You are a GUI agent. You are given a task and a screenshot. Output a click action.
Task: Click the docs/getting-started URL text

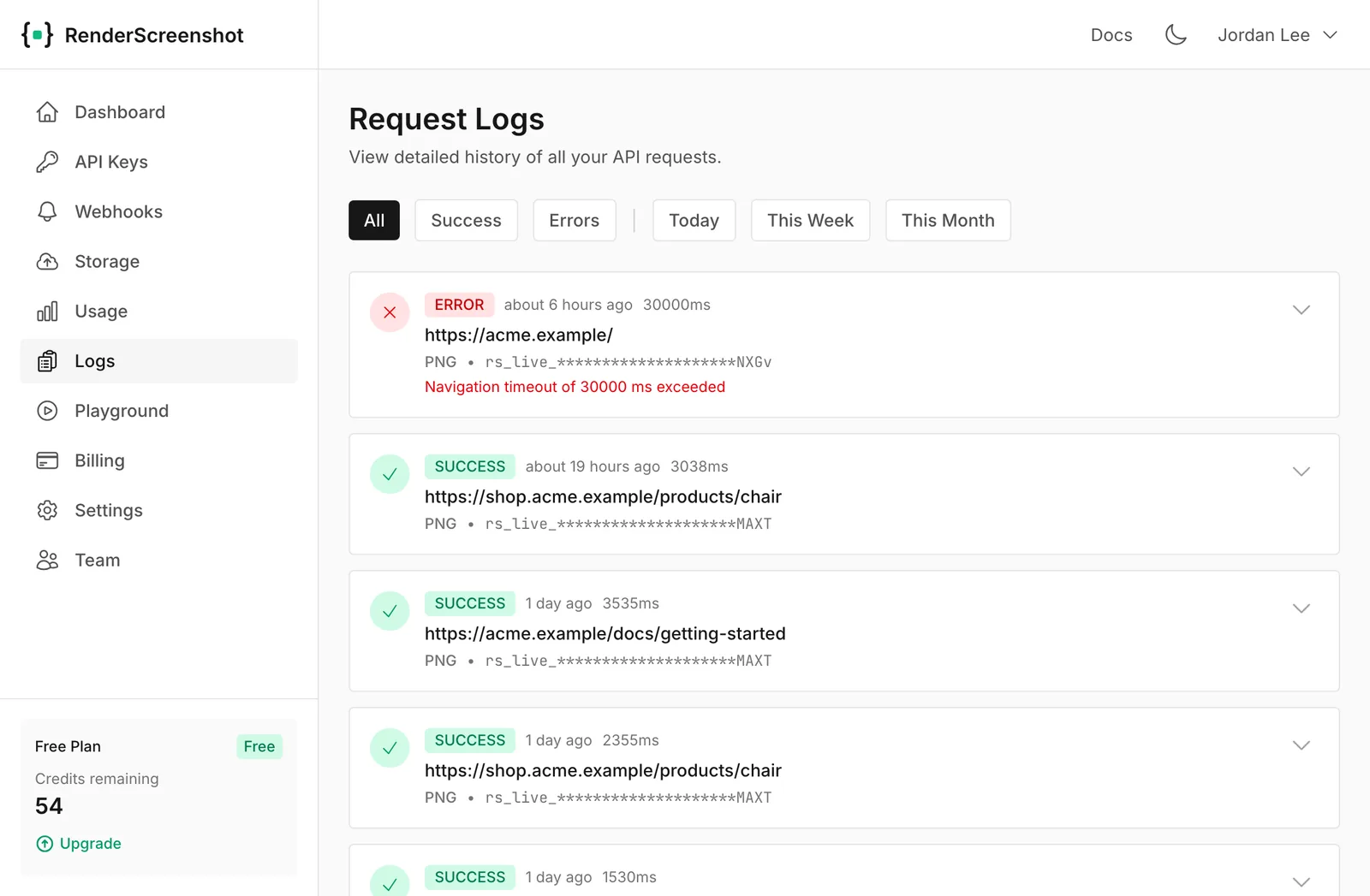coord(605,634)
